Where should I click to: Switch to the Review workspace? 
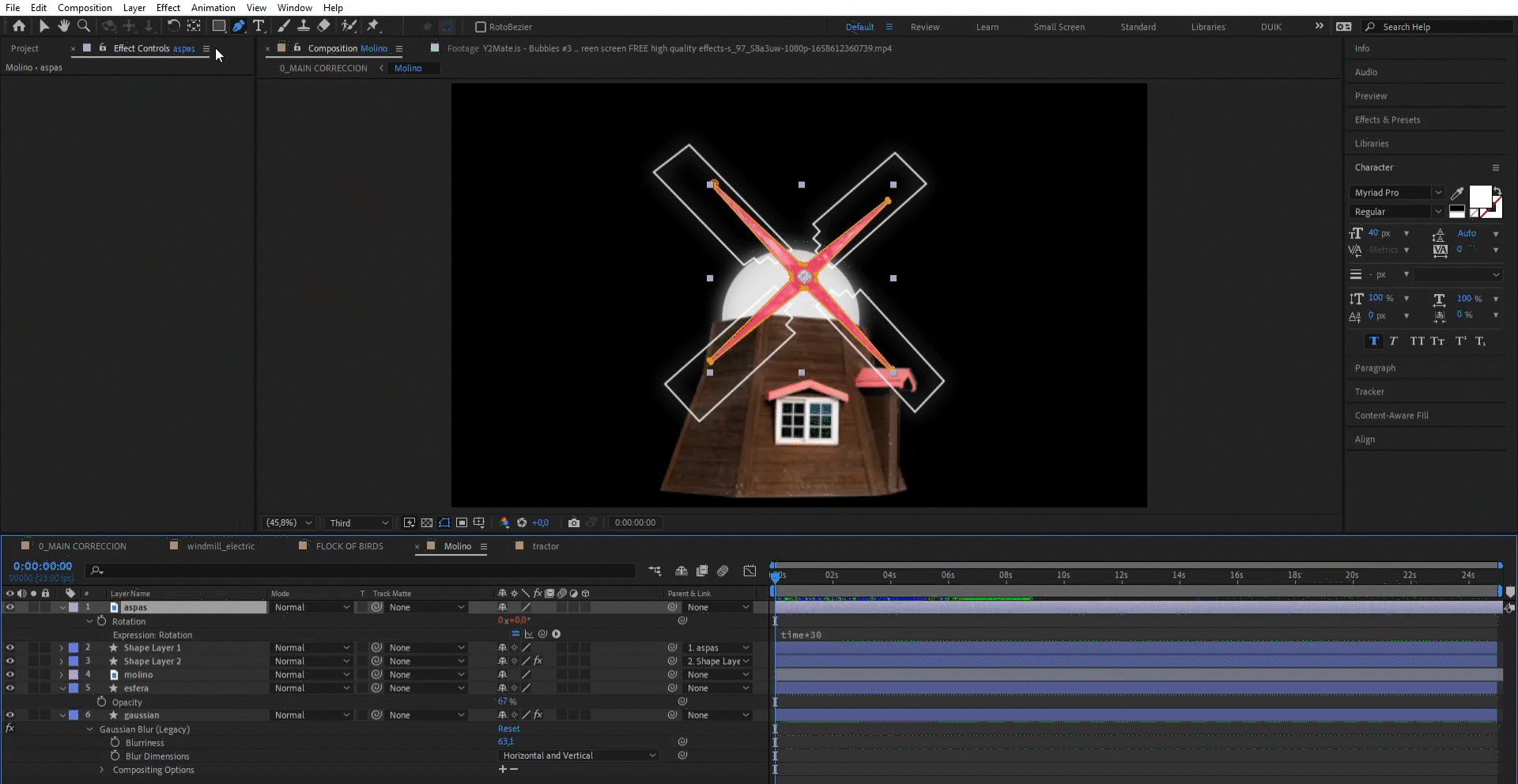pyautogui.click(x=924, y=27)
